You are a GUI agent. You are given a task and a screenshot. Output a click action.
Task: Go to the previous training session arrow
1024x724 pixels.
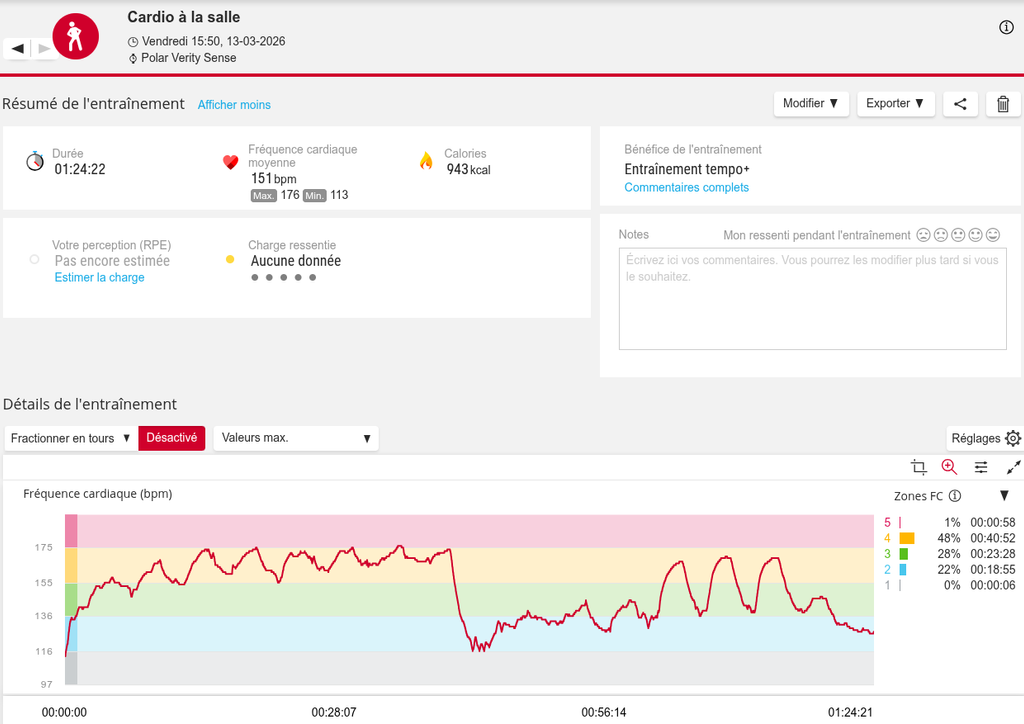tap(17, 48)
